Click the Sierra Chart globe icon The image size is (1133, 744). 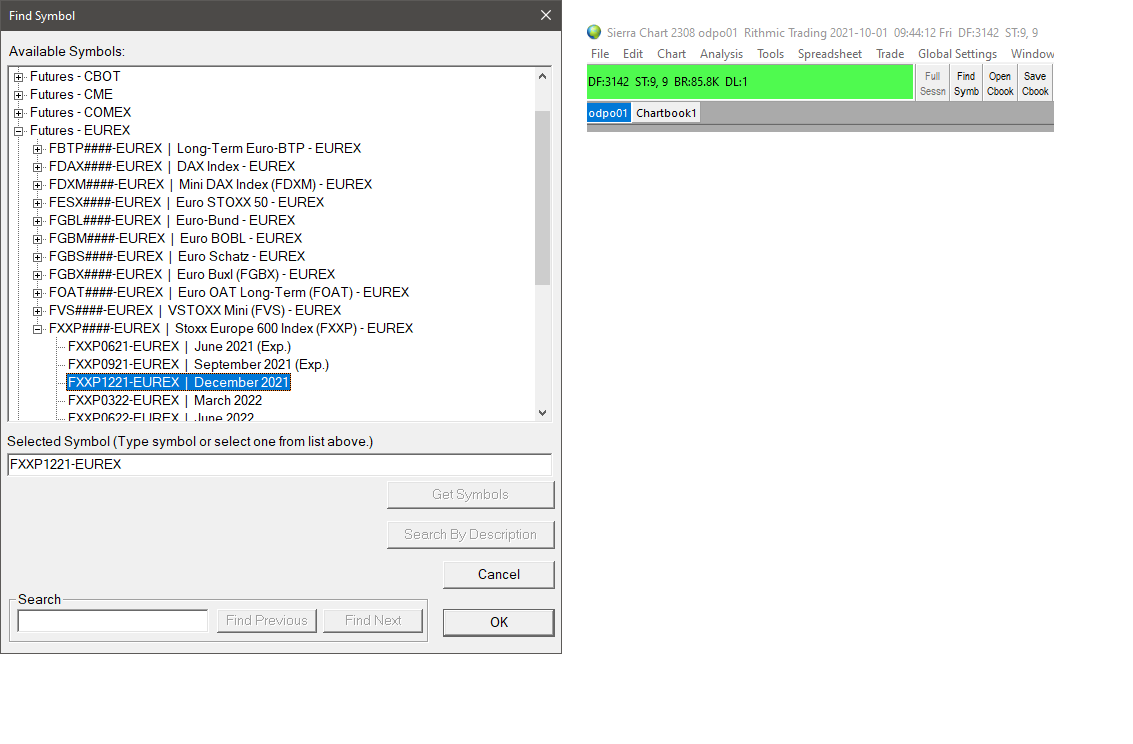(594, 32)
